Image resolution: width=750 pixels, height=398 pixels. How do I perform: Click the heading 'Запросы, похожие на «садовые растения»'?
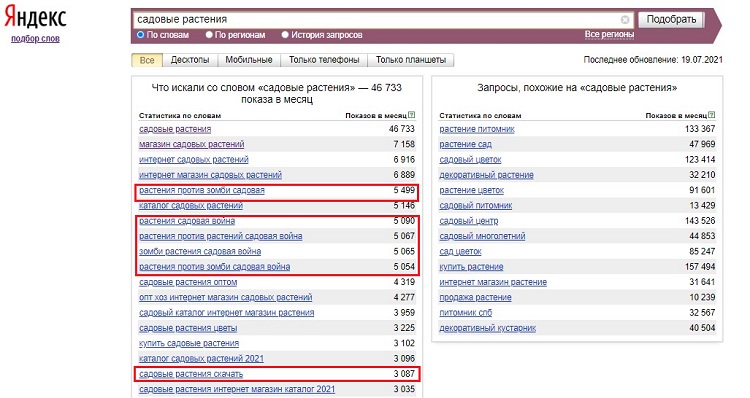[x=577, y=88]
